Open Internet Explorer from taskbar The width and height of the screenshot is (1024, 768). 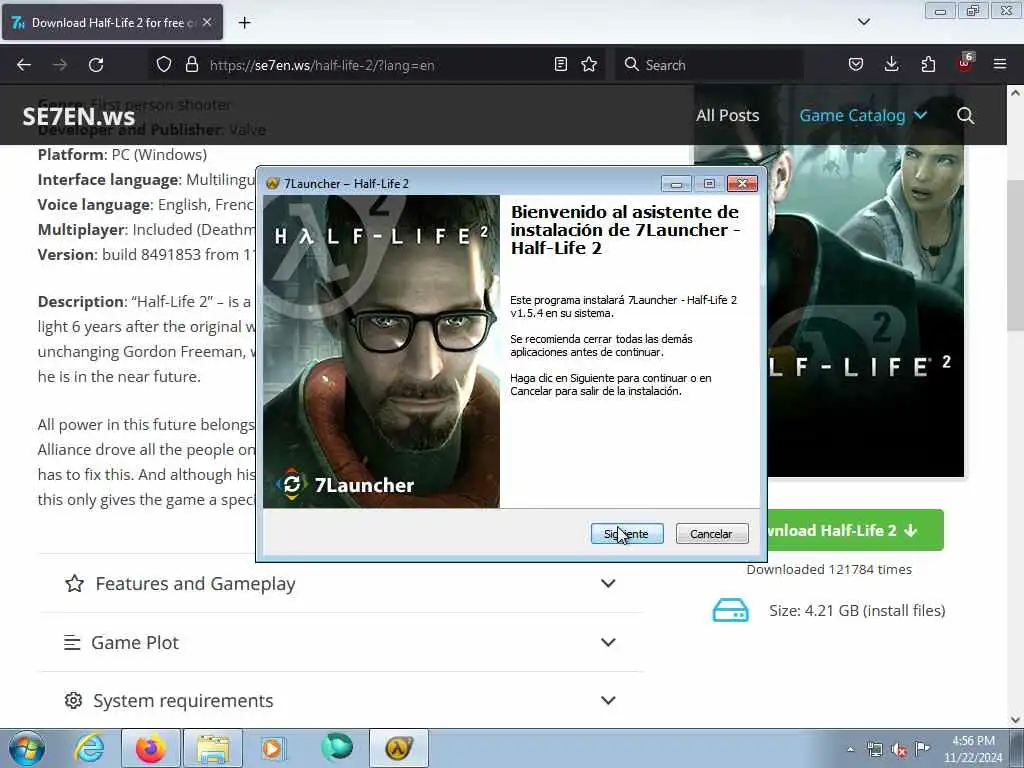[89, 748]
